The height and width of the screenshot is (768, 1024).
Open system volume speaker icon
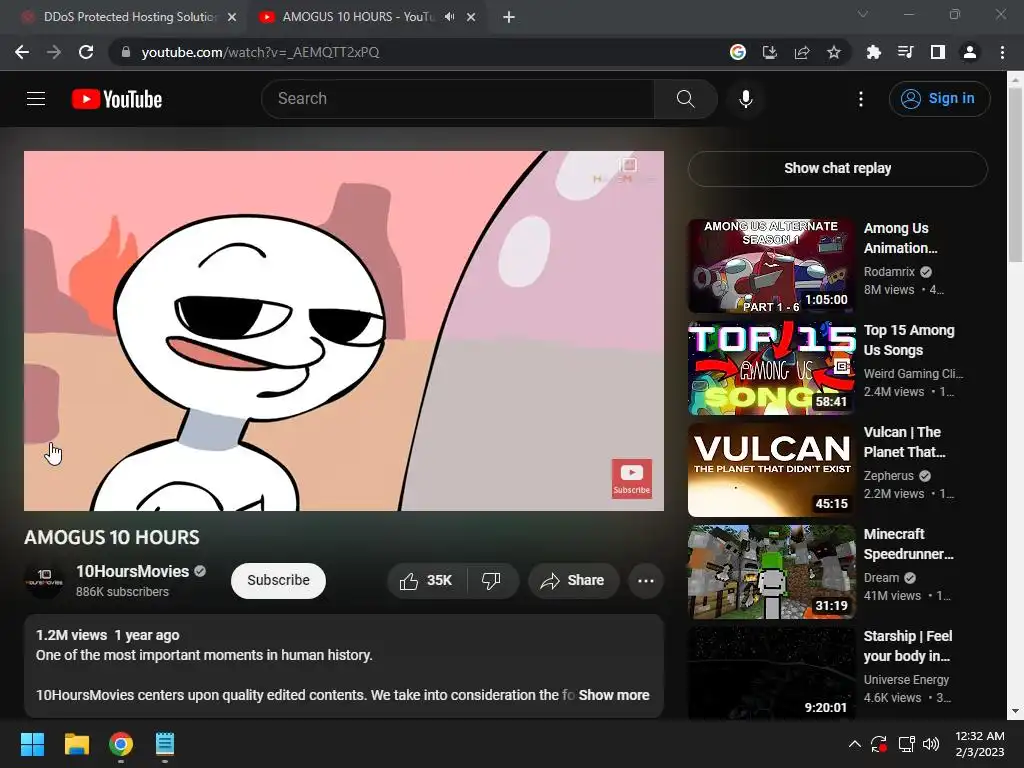931,744
